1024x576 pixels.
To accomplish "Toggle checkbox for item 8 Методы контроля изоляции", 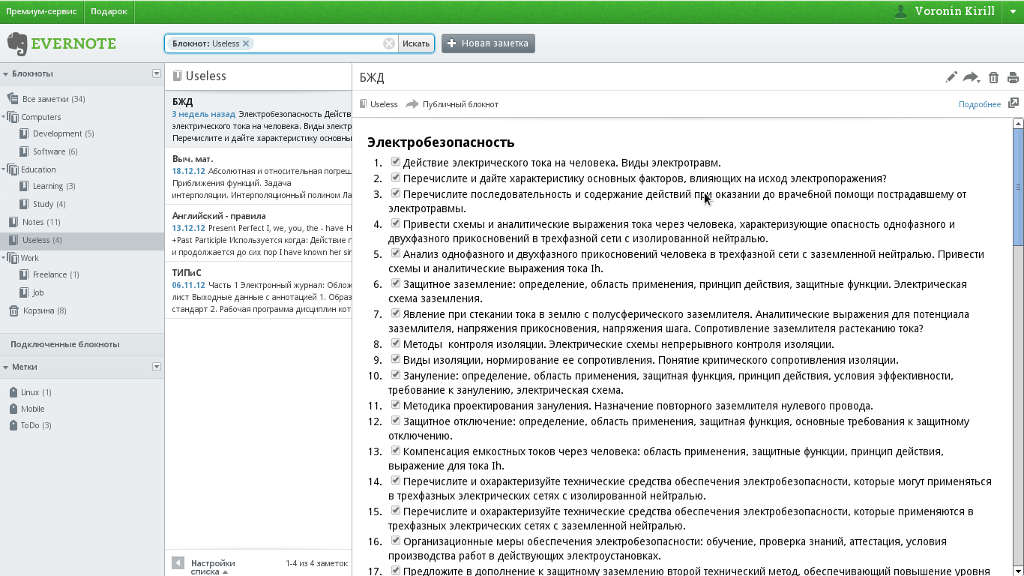I will 395,343.
